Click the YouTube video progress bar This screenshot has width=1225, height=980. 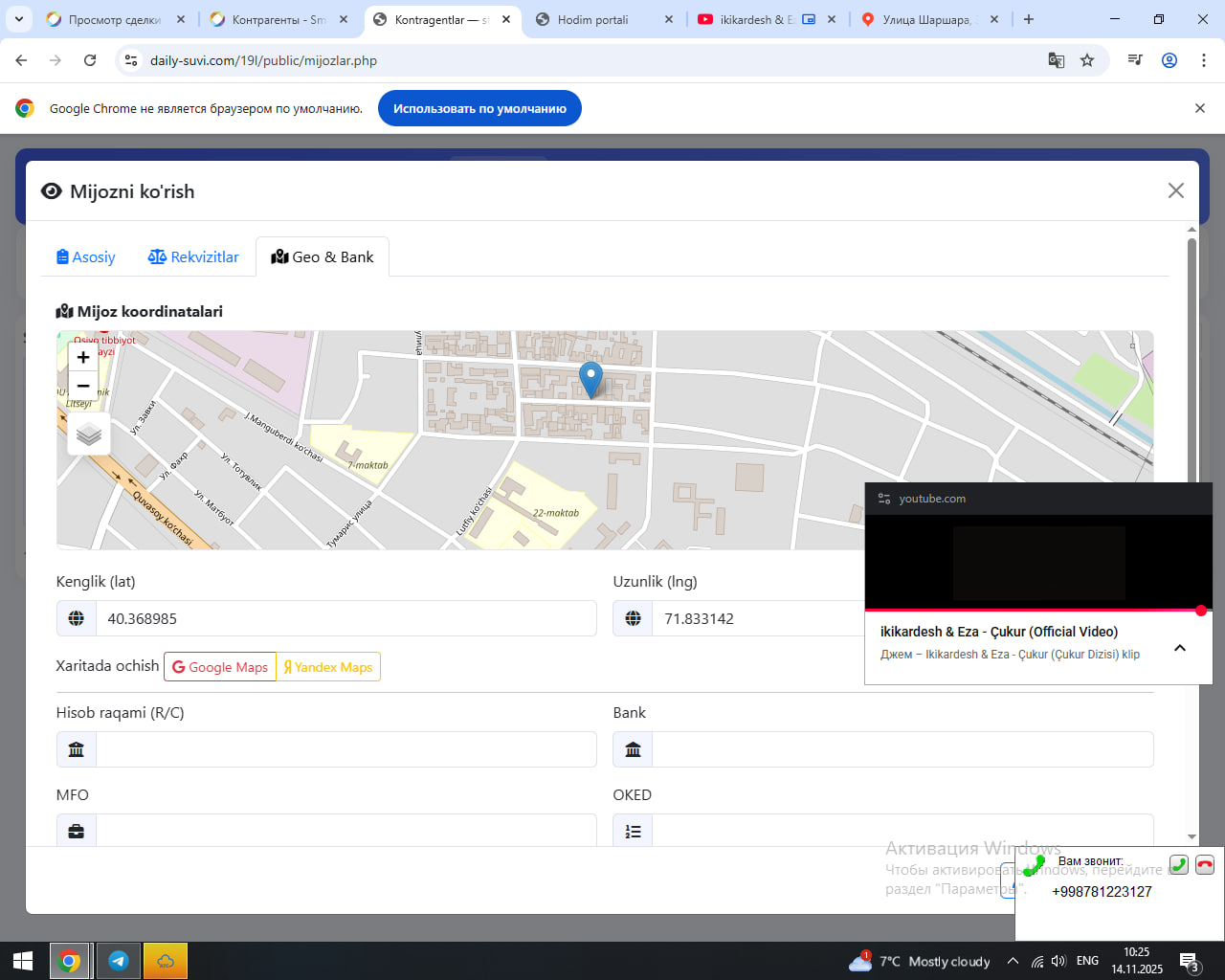click(1032, 610)
